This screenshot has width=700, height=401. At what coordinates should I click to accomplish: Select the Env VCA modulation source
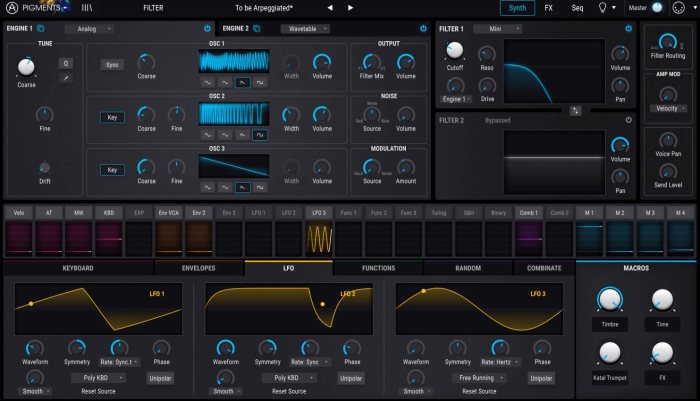[169, 213]
